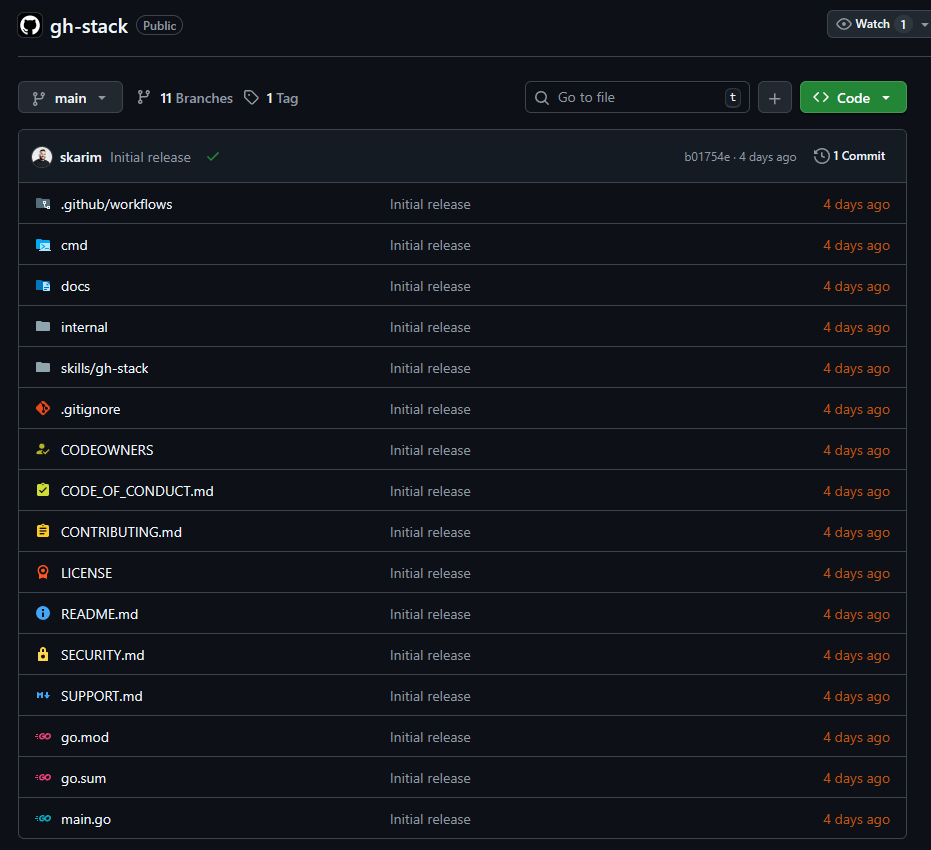Click the GitHub octocat logo
Image resolution: width=931 pixels, height=850 pixels.
[30, 26]
